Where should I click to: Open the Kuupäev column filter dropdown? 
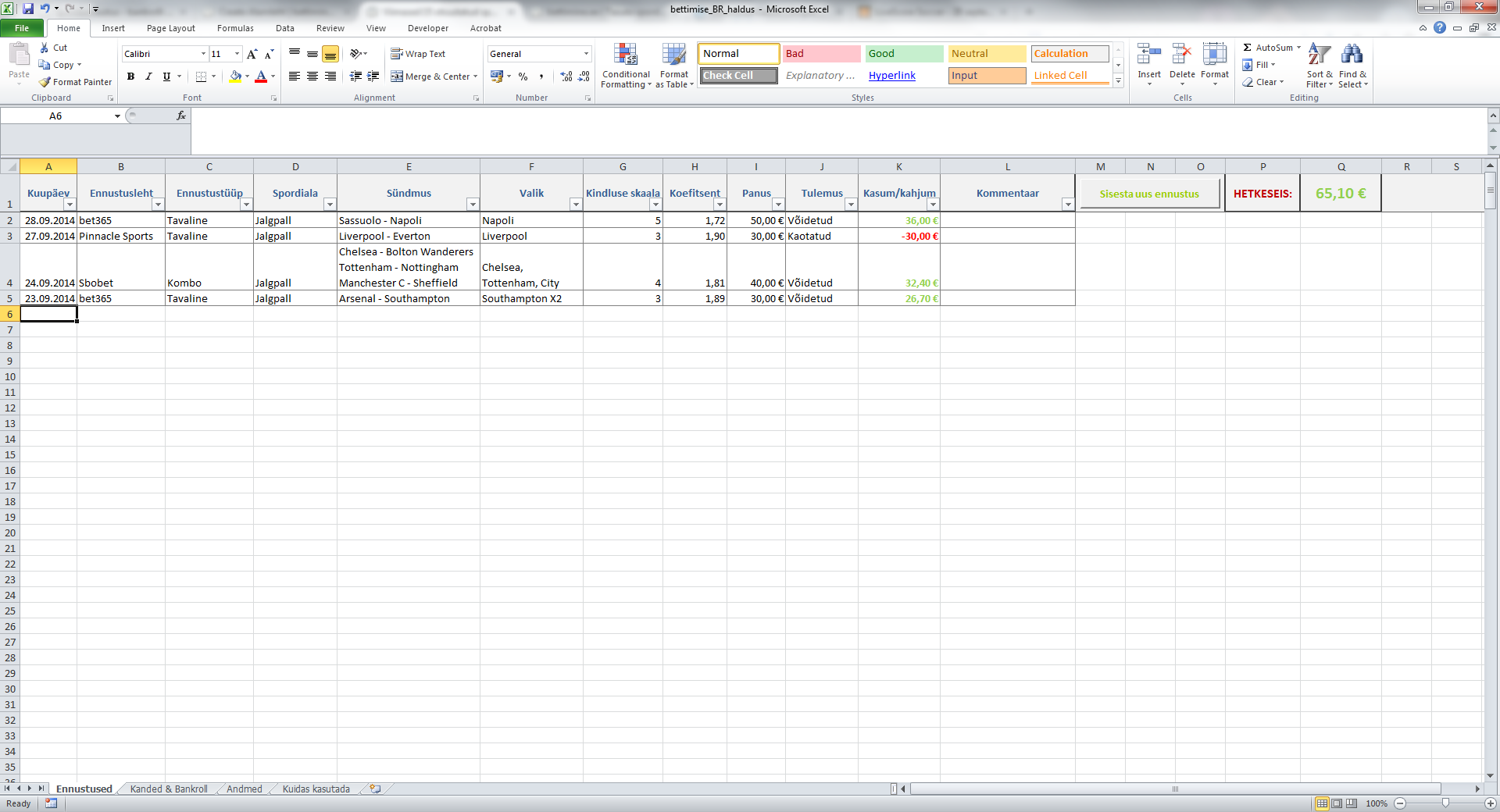[70, 205]
